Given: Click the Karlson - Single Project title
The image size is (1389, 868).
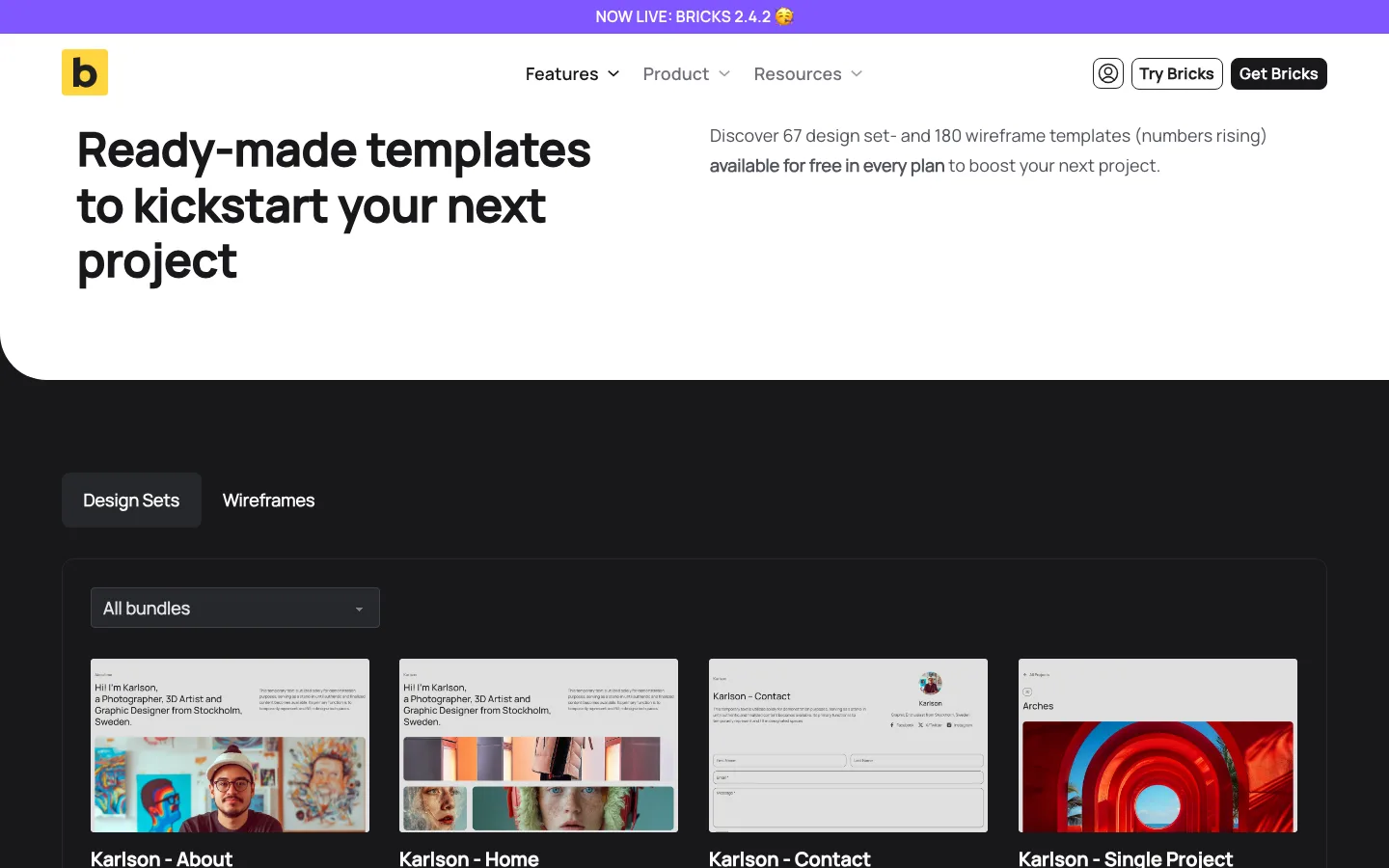Looking at the screenshot, I should pos(1126,857).
